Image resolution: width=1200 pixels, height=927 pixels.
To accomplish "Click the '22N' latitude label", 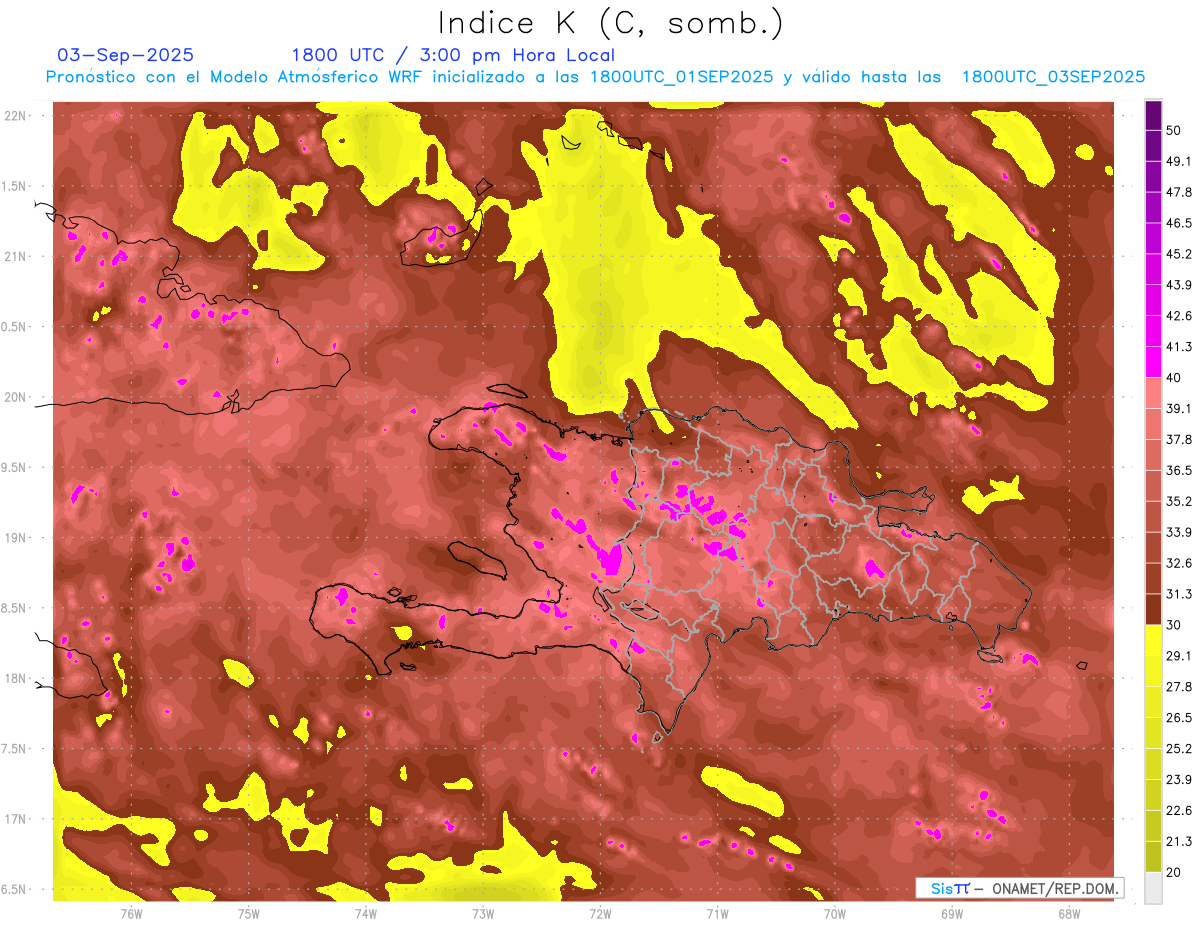I will coord(15,116).
